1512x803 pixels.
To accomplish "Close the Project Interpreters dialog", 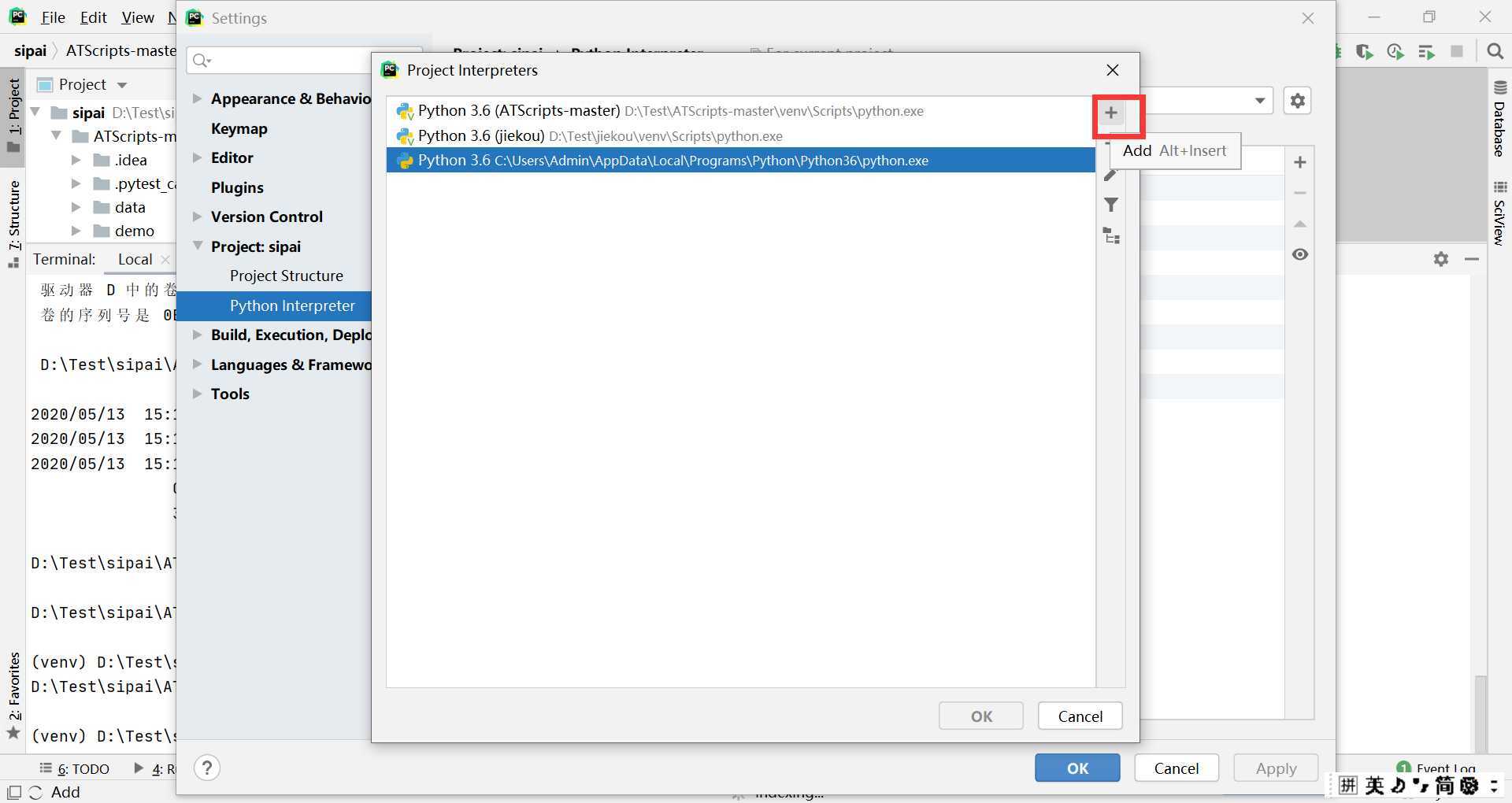I will coord(1113,70).
